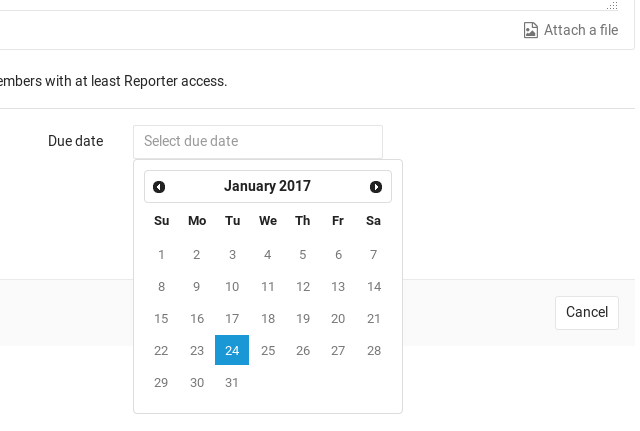The image size is (640, 431).
Task: Pick January 7 on the calendar
Action: 373,255
